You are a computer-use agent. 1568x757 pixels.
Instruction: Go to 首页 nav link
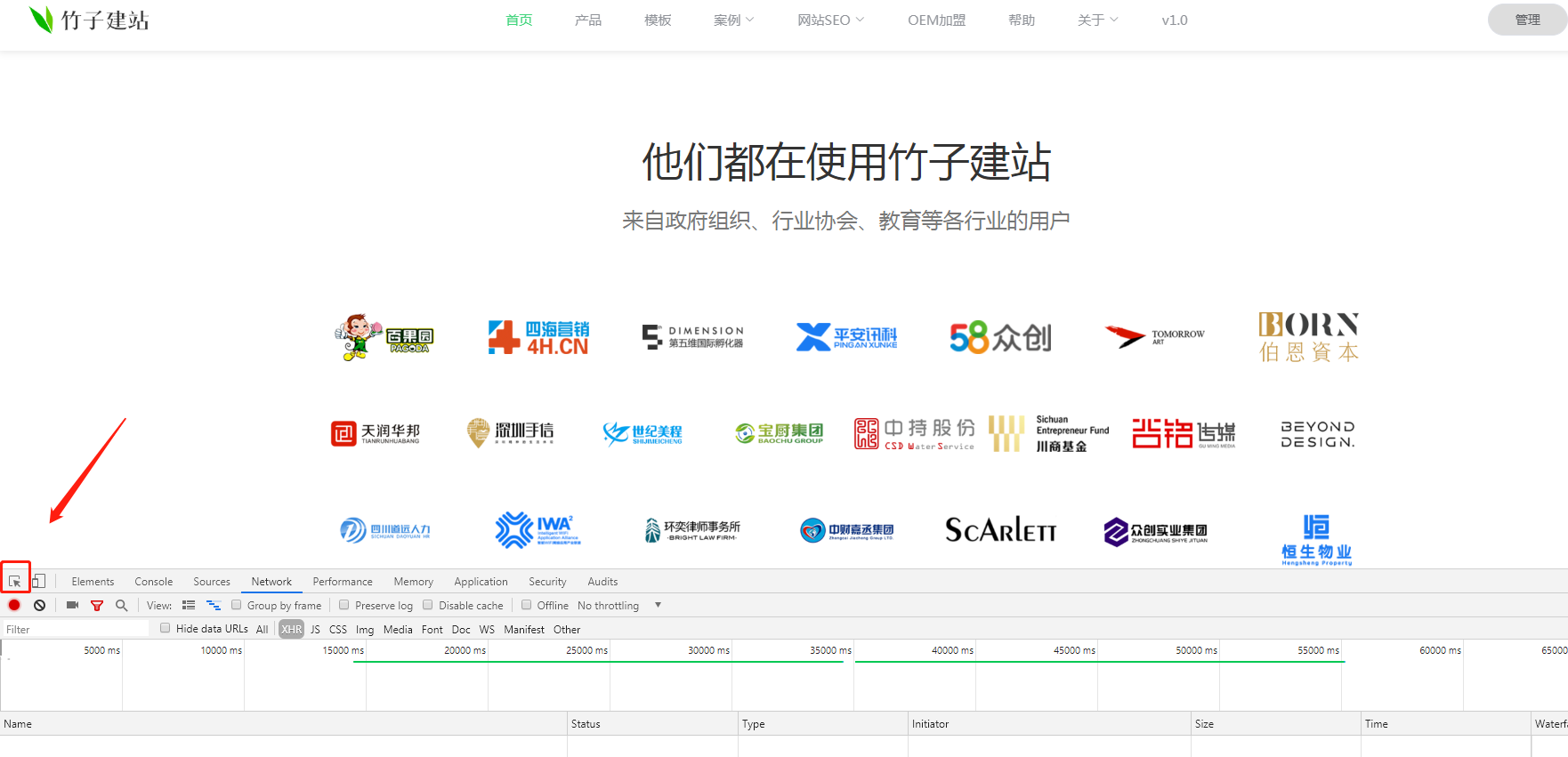pos(519,20)
